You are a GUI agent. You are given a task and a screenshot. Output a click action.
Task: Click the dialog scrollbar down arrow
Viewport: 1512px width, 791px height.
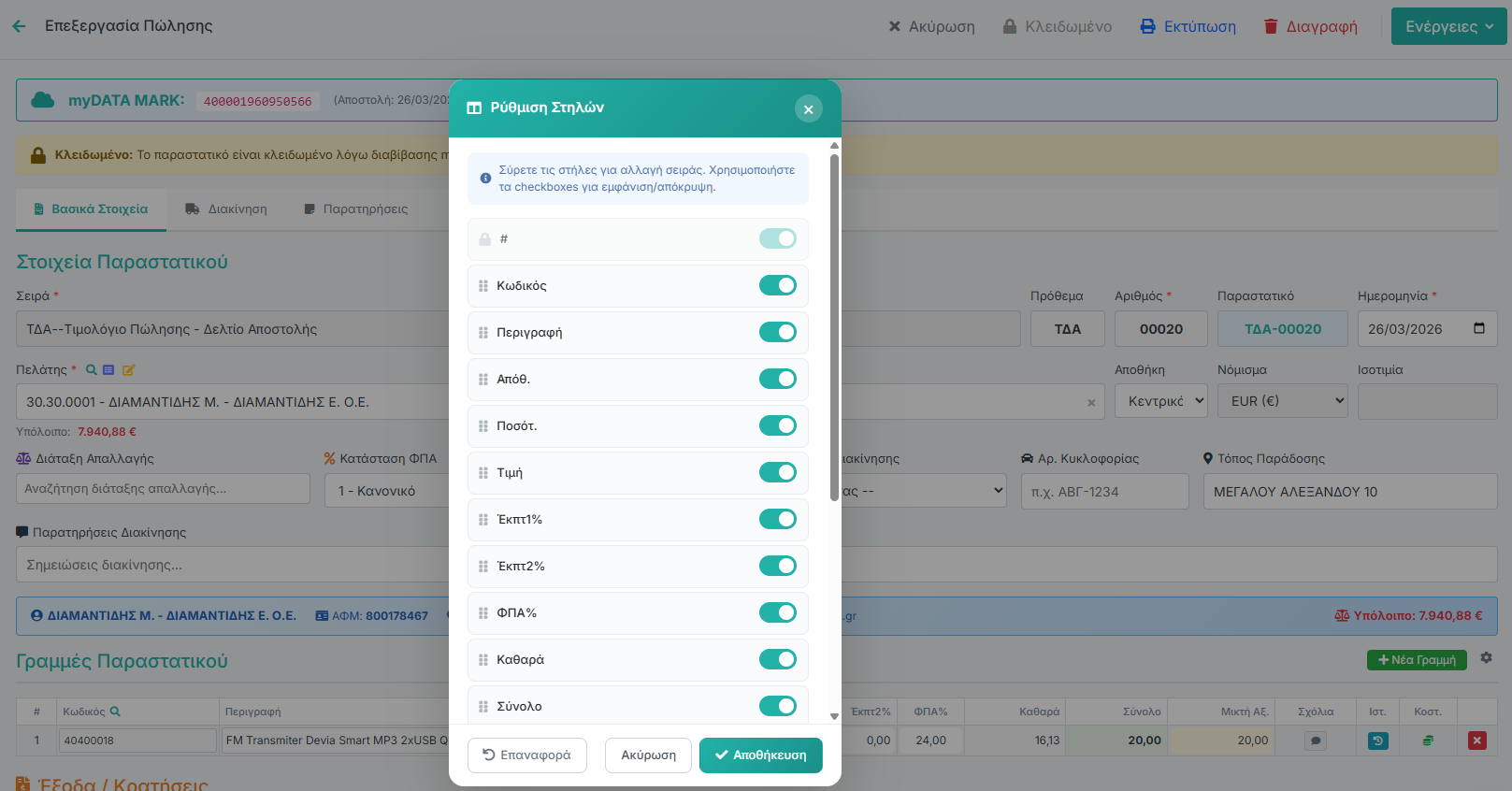point(834,716)
